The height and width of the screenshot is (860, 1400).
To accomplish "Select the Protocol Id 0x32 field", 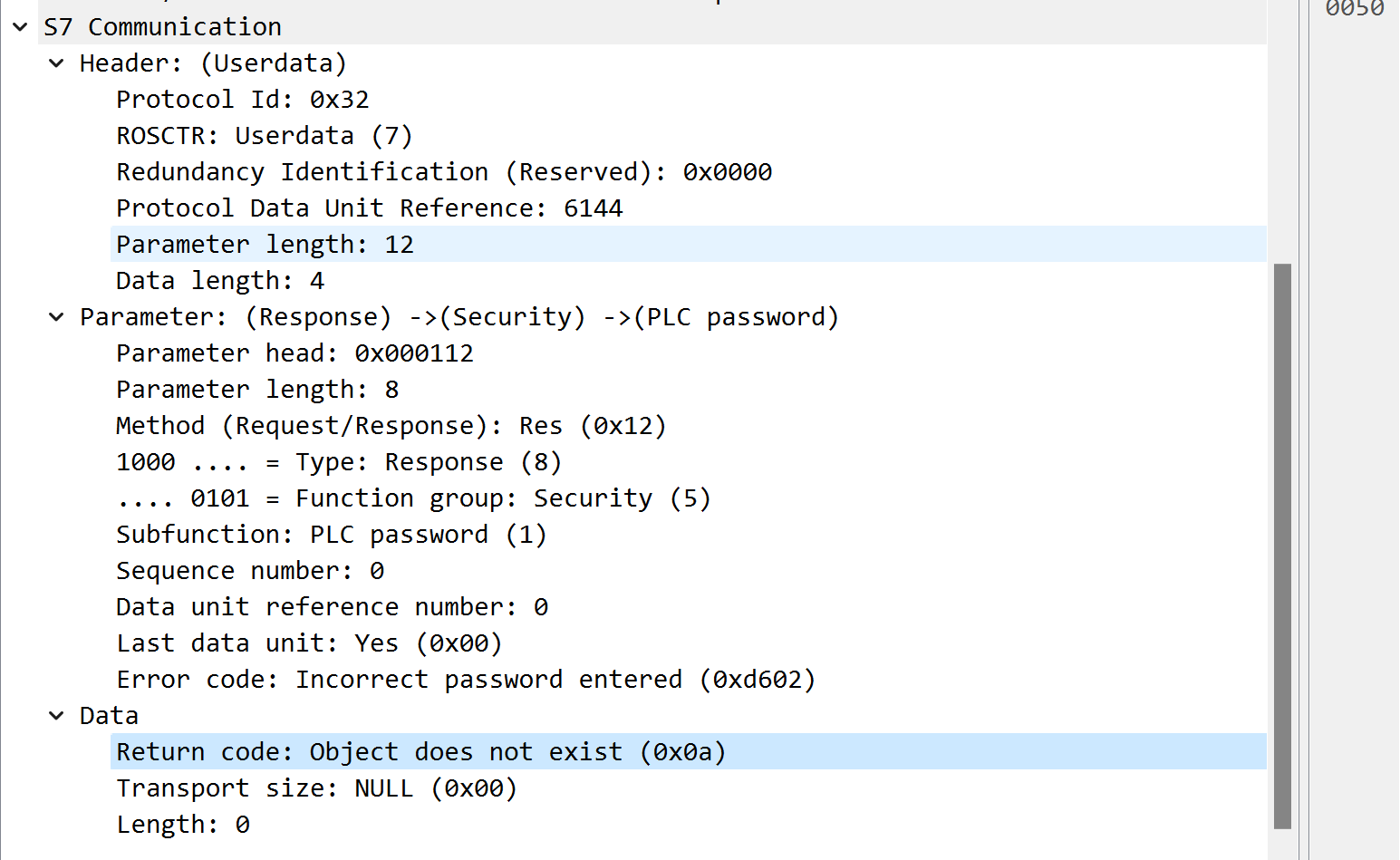I will [x=242, y=100].
